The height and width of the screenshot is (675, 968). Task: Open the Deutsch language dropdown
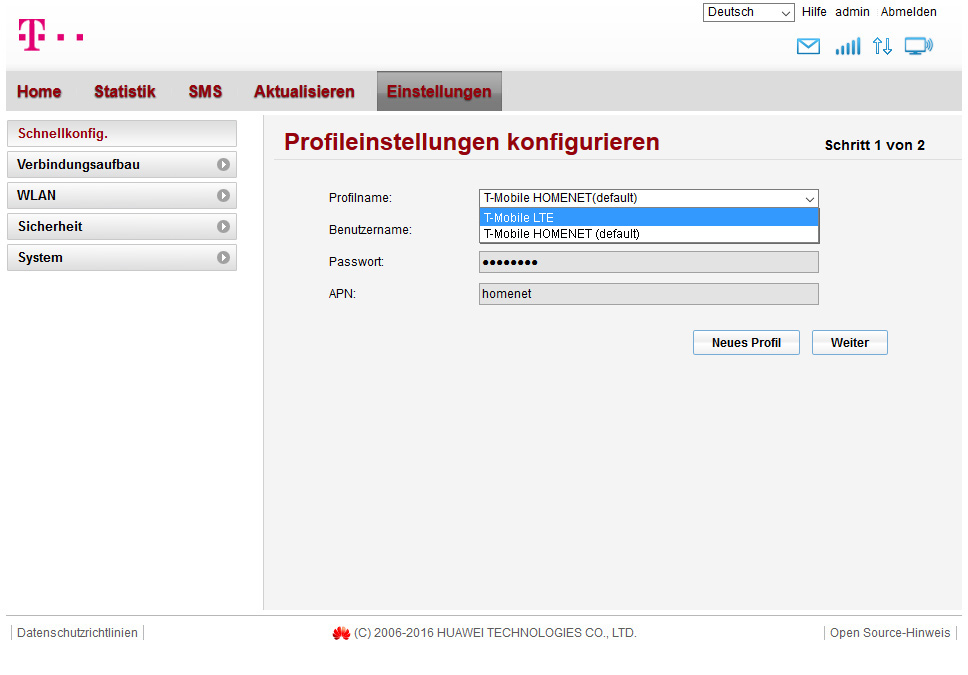tap(748, 12)
